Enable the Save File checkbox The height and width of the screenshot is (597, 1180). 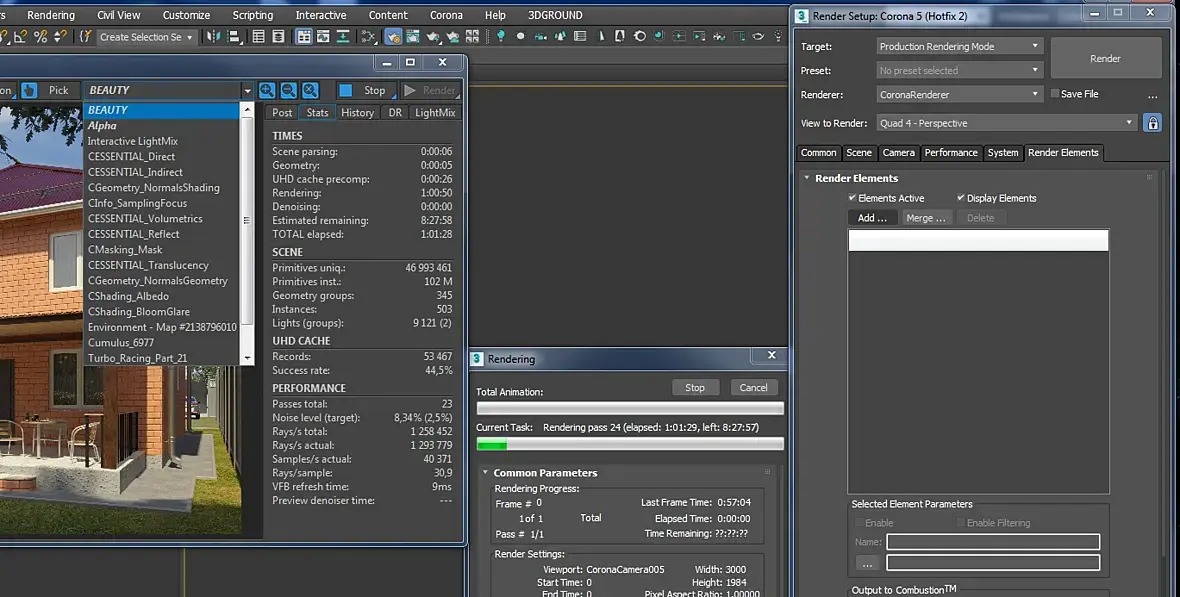(x=1055, y=94)
